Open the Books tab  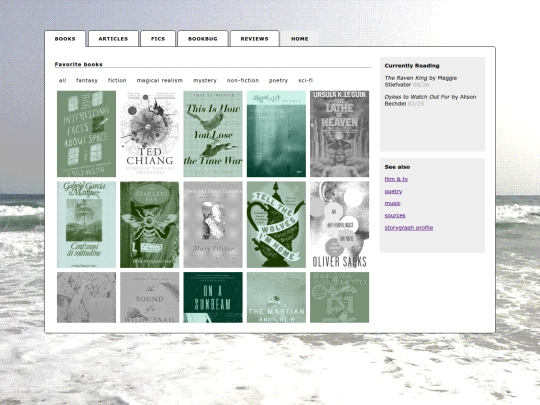(65, 39)
